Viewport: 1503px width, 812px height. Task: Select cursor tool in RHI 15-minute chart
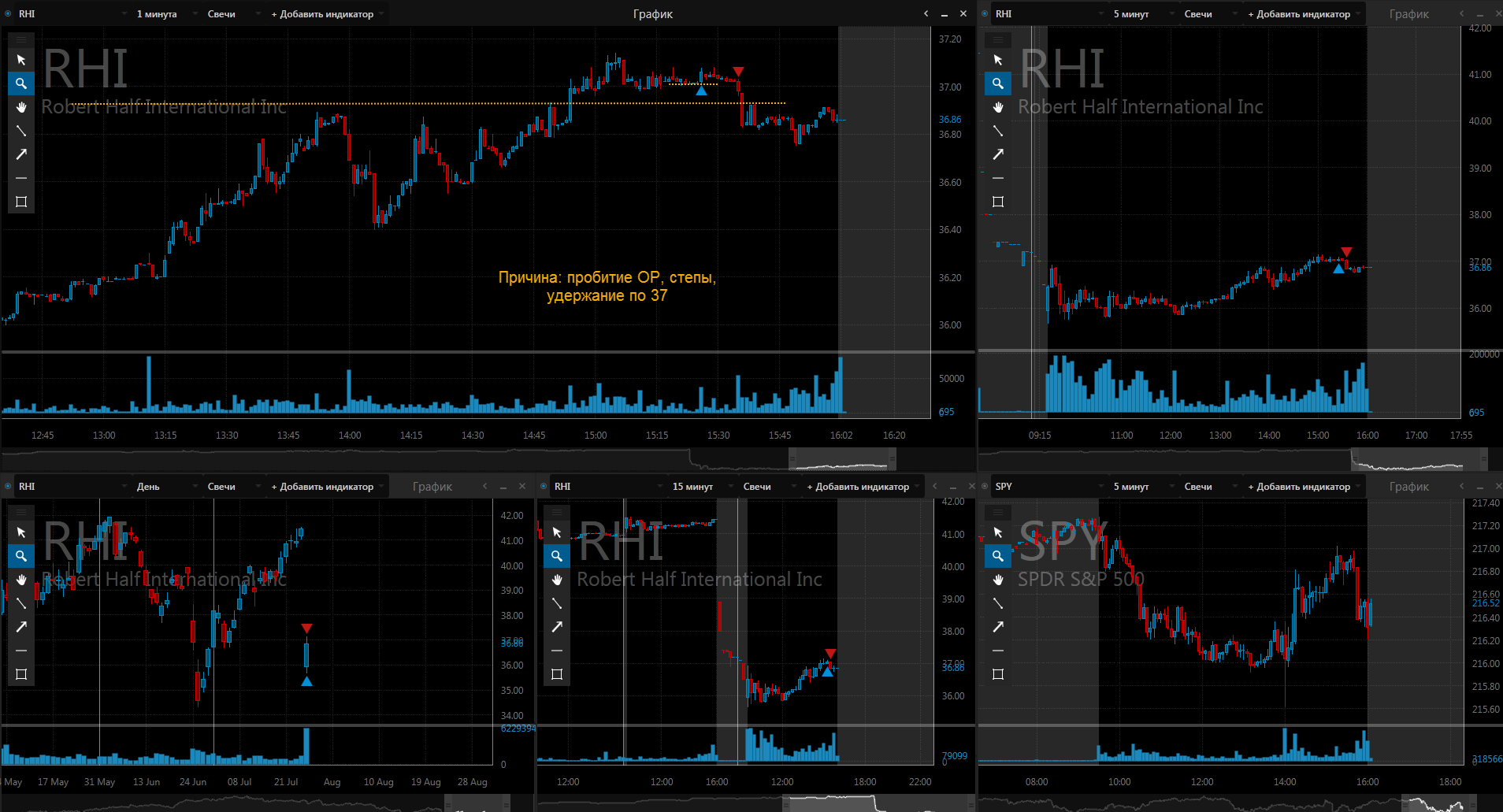557,532
